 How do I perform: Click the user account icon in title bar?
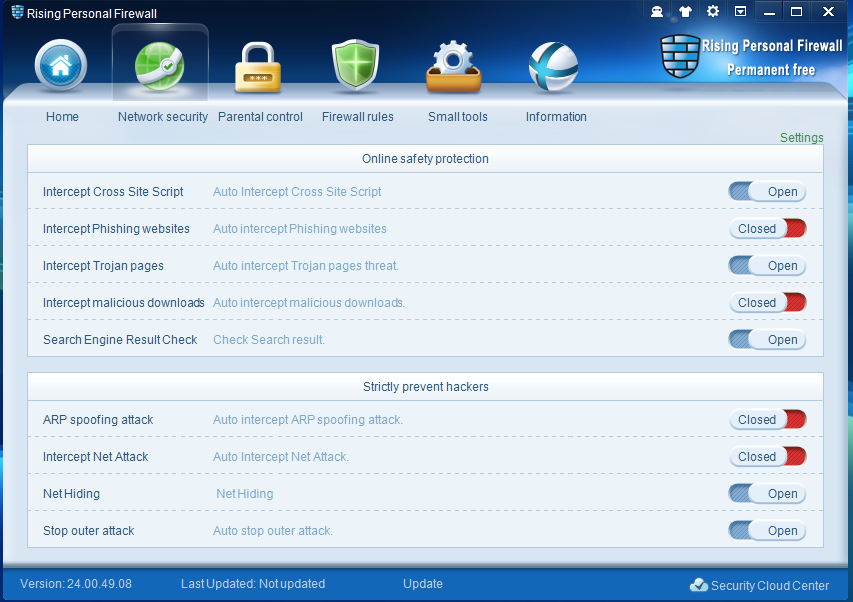coord(657,11)
